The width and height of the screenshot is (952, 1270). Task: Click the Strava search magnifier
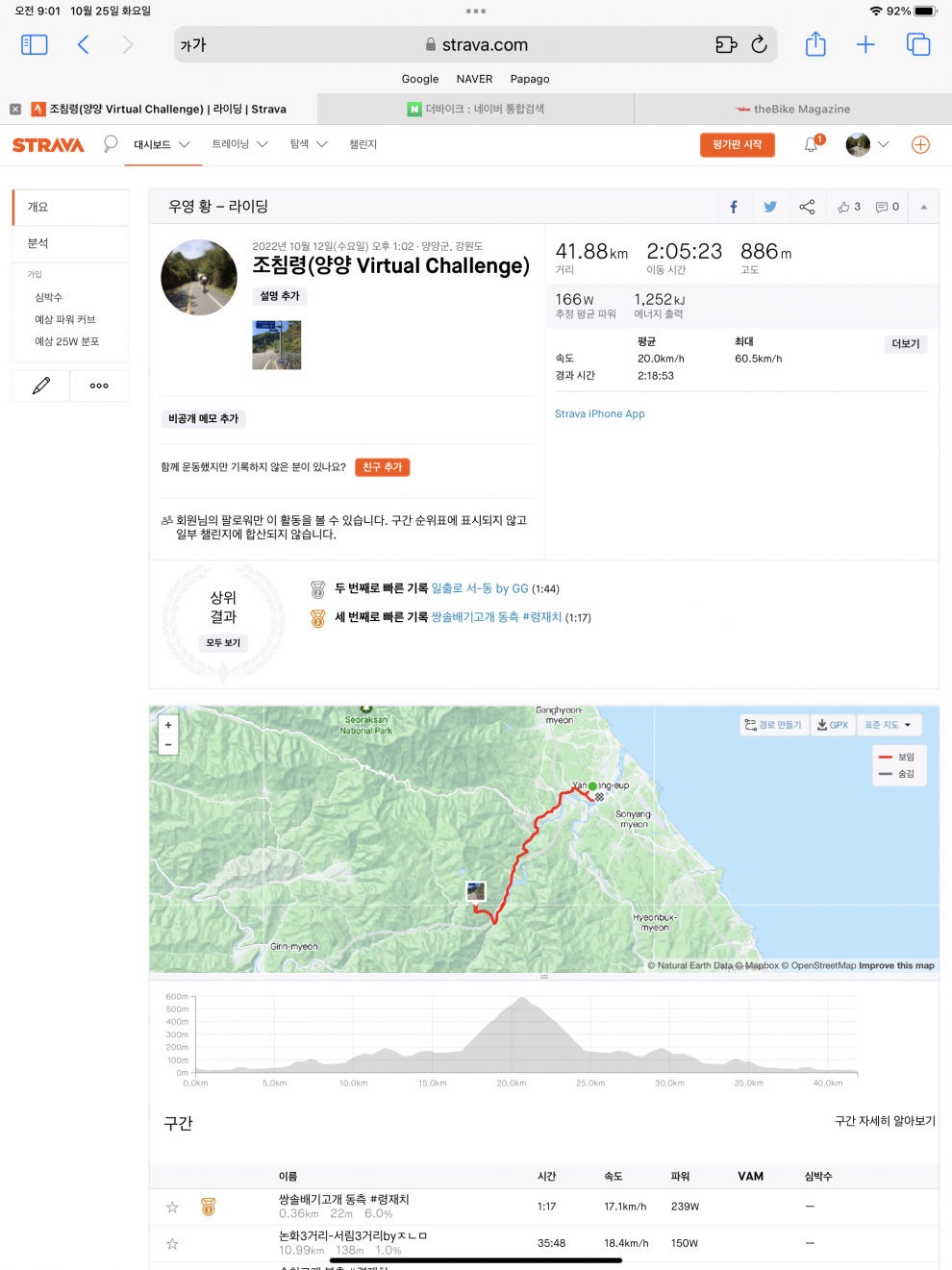pyautogui.click(x=111, y=144)
